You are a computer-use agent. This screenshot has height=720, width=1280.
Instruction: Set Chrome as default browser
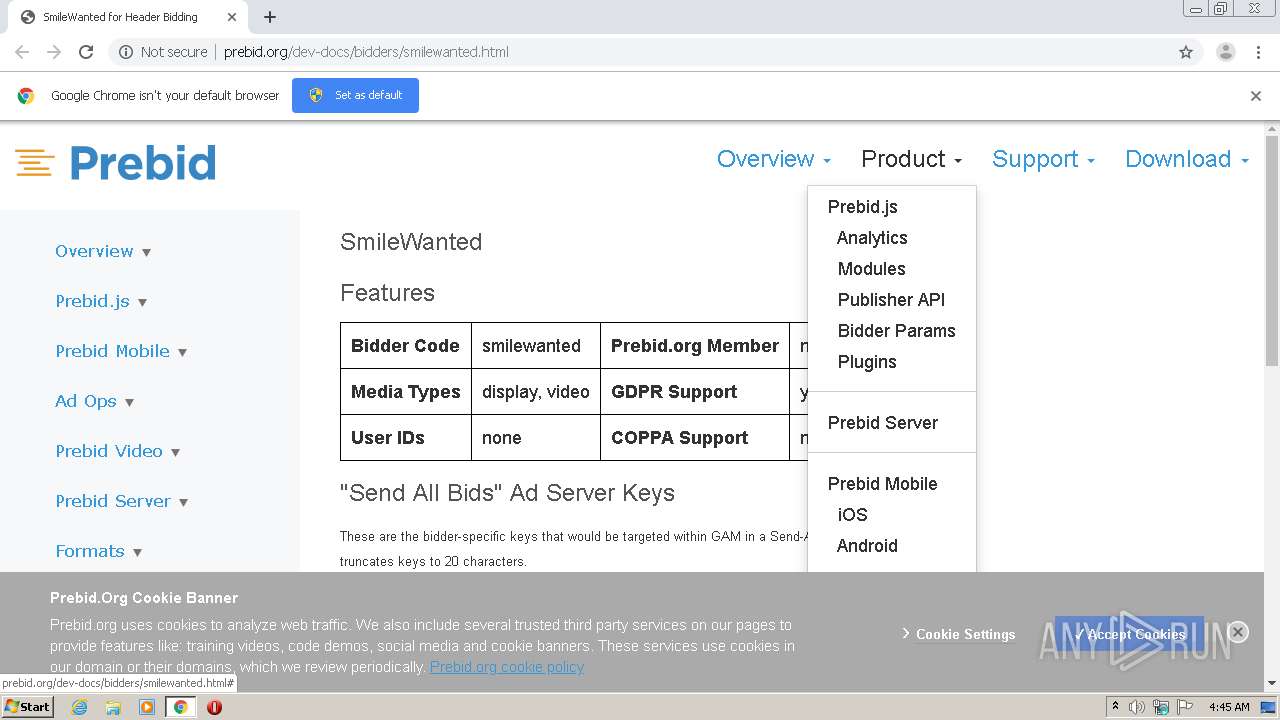tap(355, 95)
